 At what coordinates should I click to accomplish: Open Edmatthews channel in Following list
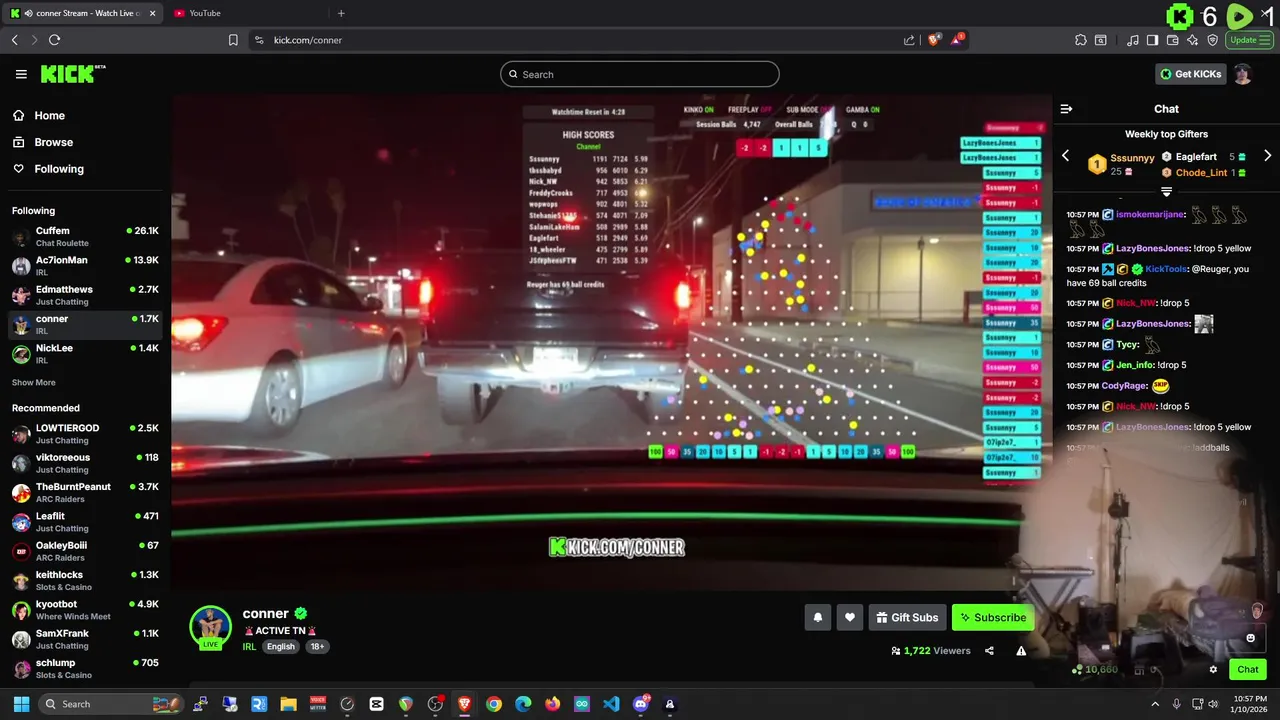point(85,295)
